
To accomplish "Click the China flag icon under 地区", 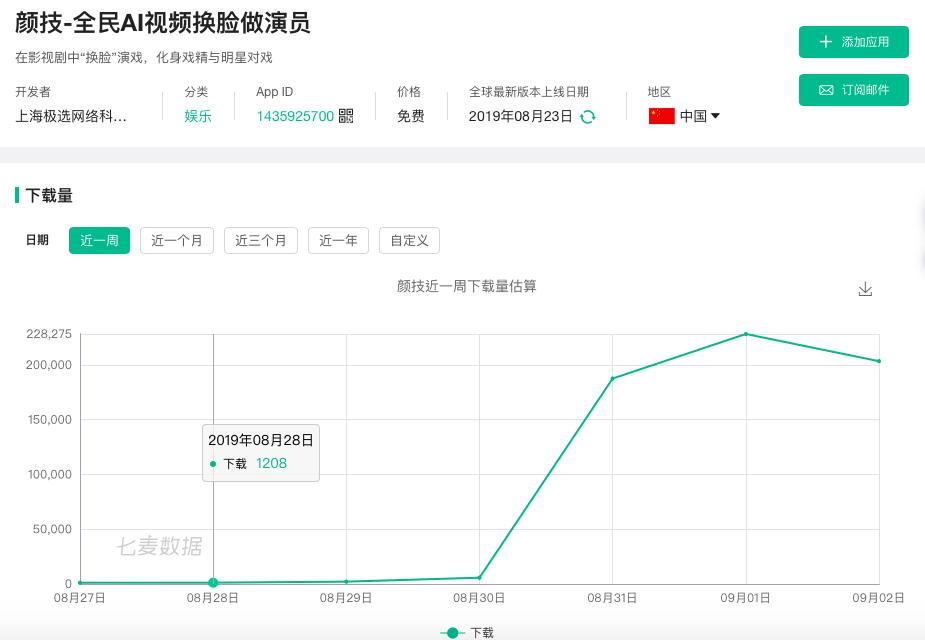I will click(x=661, y=115).
